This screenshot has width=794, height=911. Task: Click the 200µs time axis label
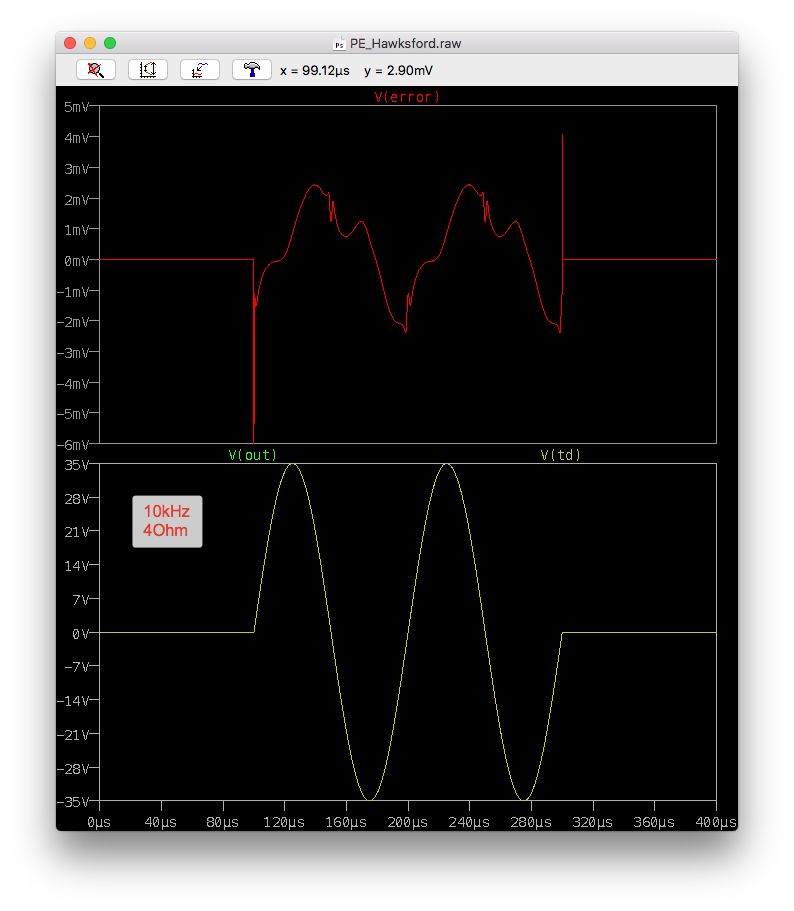point(408,822)
